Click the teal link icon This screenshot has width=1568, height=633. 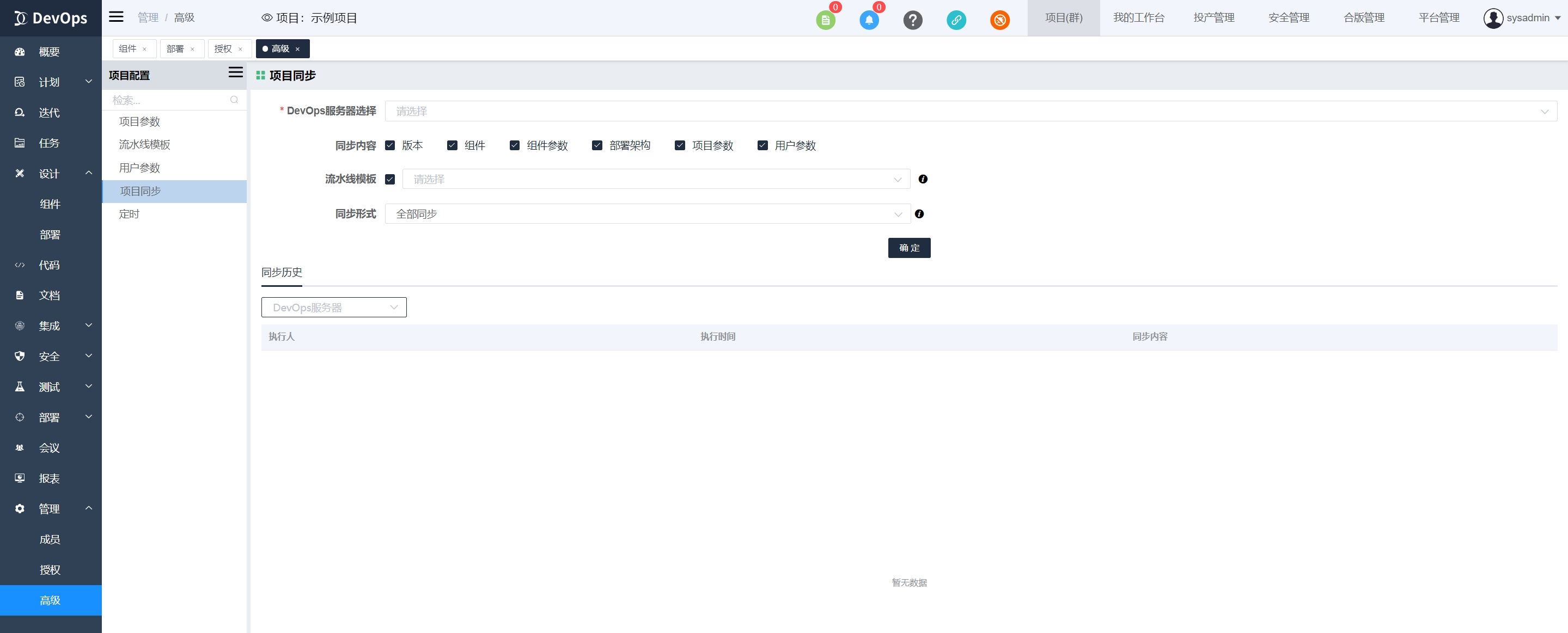coord(956,20)
